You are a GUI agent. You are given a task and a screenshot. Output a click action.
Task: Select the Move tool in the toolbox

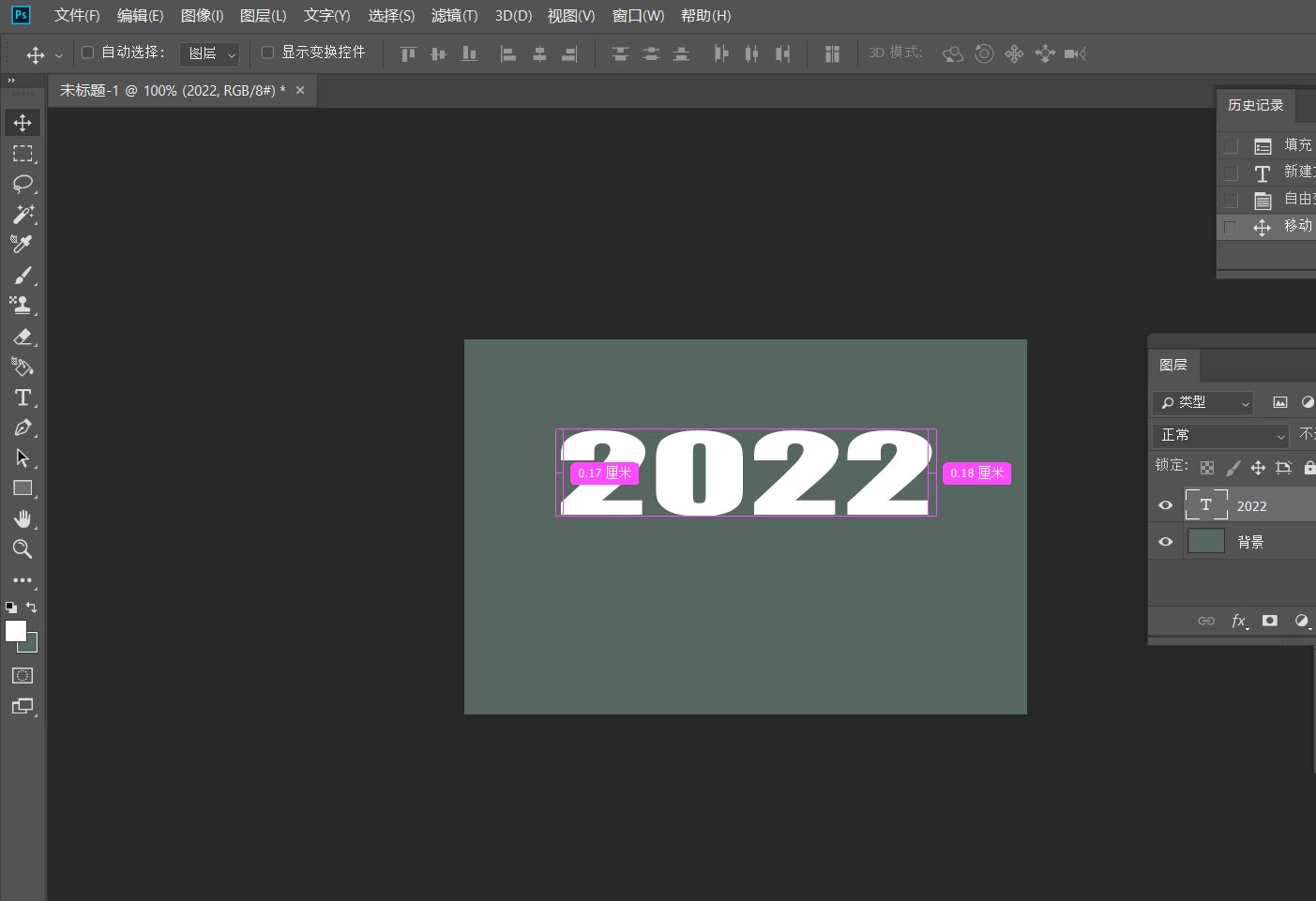23,123
